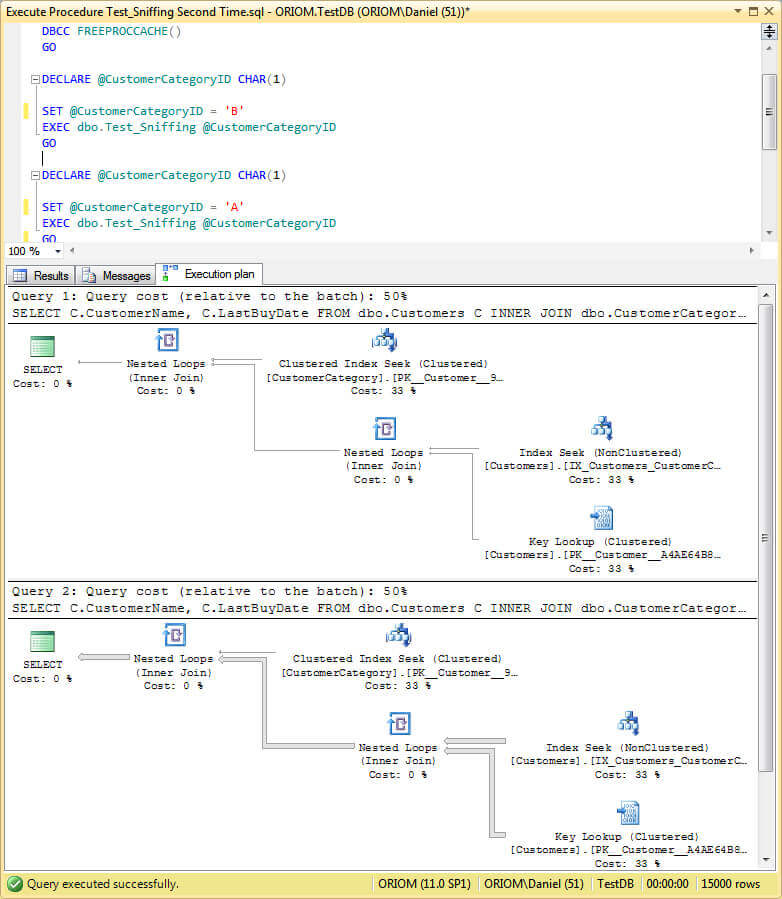Screen dimensions: 782x899
Task: Click the Query 1 SELECT statement text
Action: coord(379,313)
